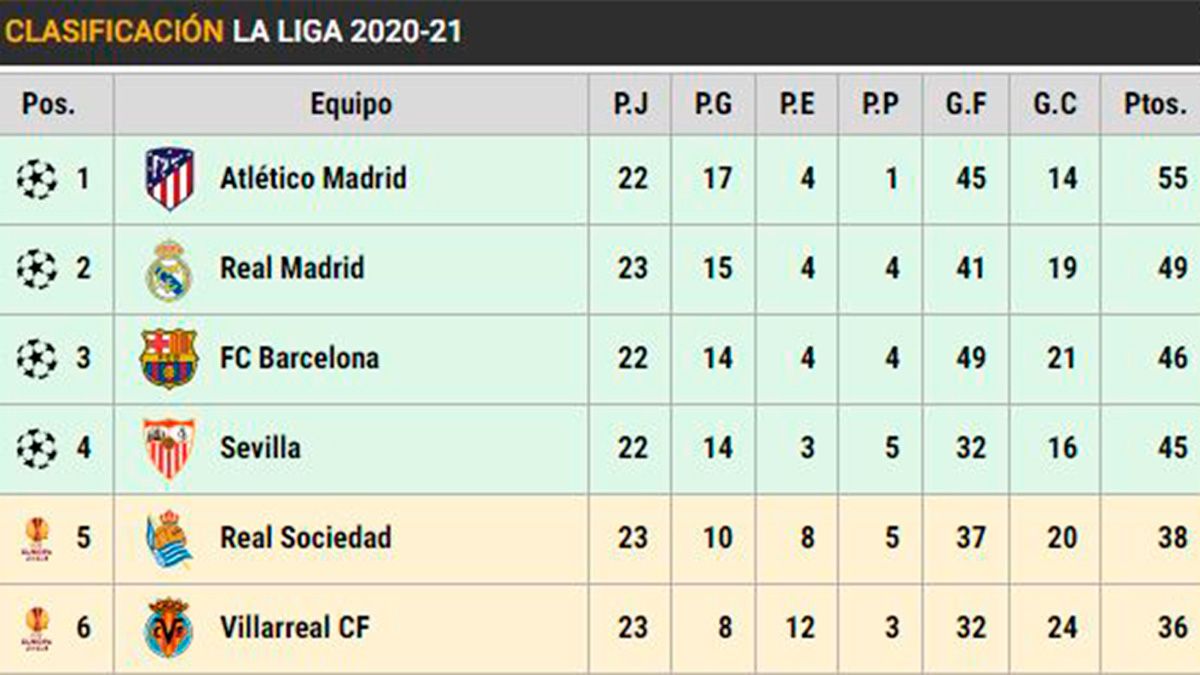
Task: Click the G.F column header
Action: (x=966, y=104)
